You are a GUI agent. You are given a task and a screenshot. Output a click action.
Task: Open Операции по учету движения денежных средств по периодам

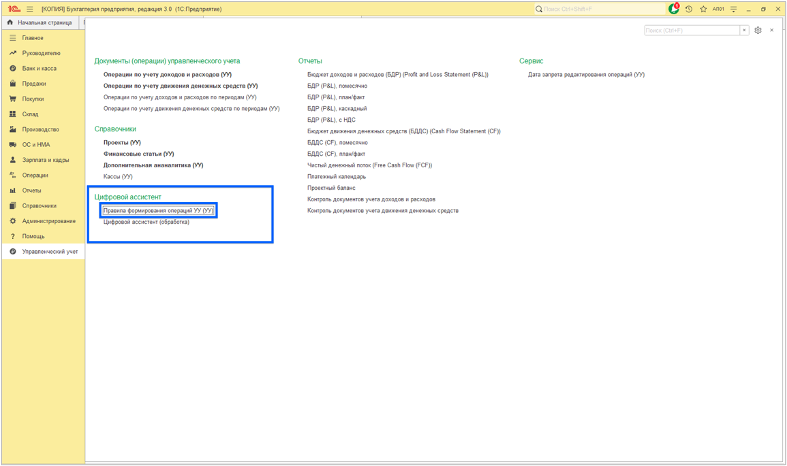point(191,108)
